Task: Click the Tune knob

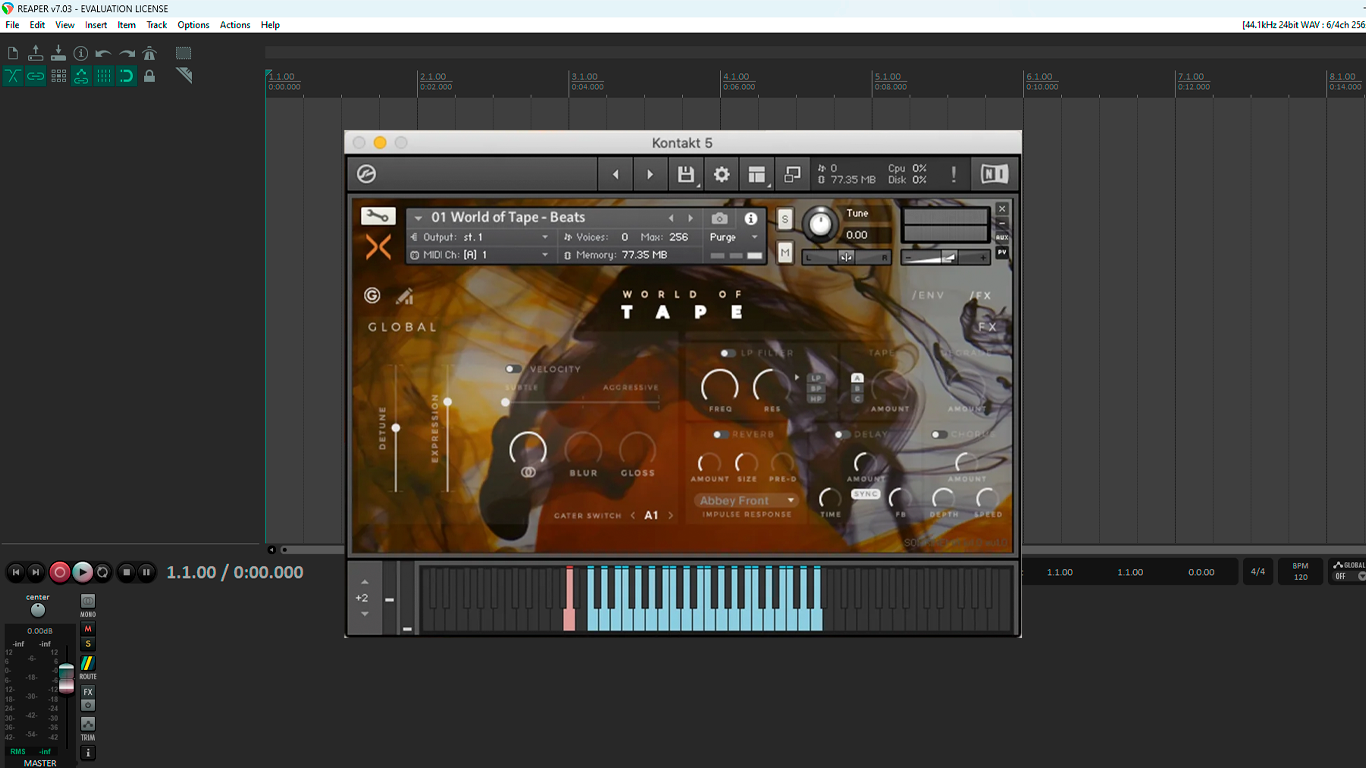Action: [x=820, y=224]
